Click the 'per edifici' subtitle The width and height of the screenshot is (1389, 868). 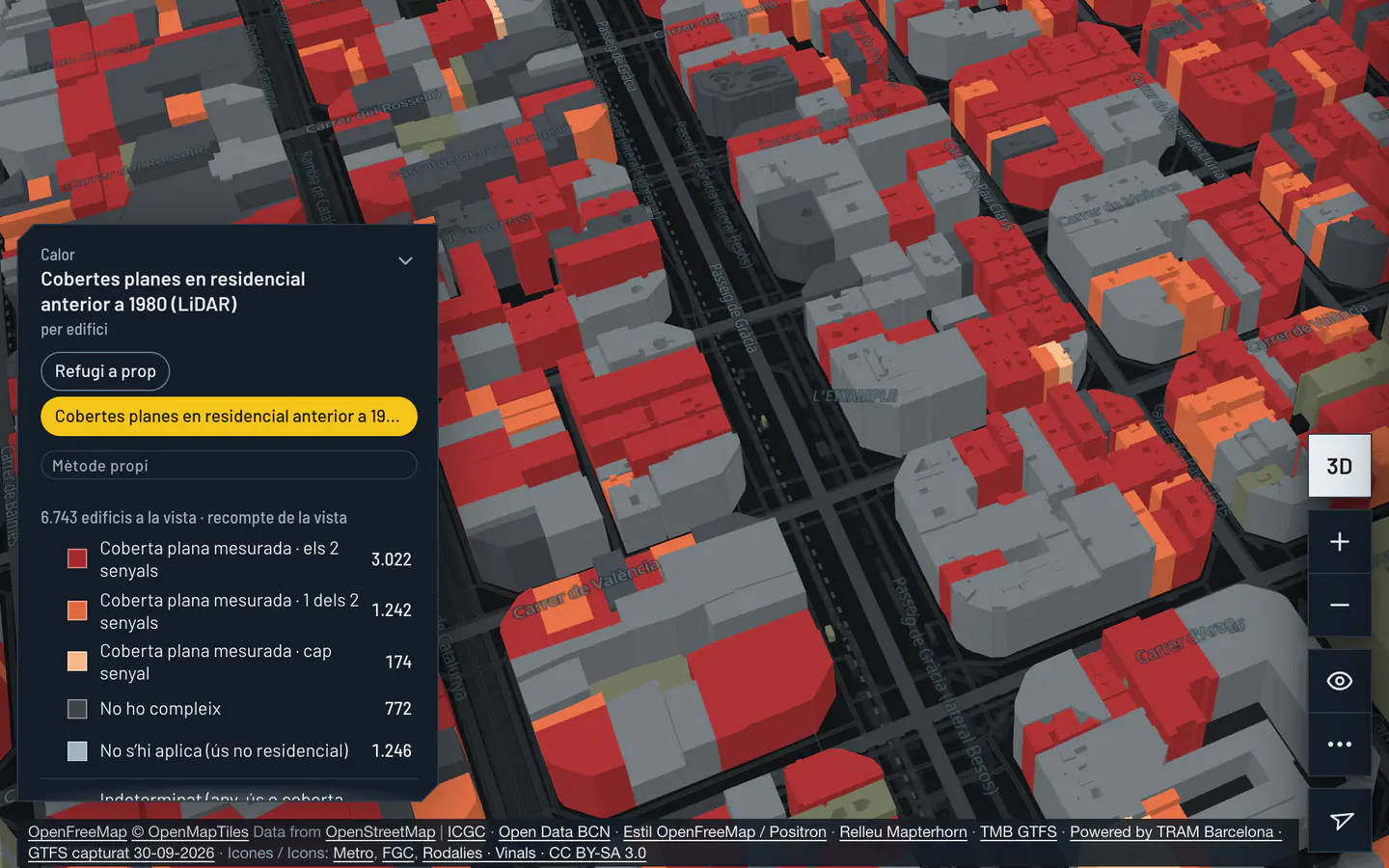pyautogui.click(x=74, y=330)
